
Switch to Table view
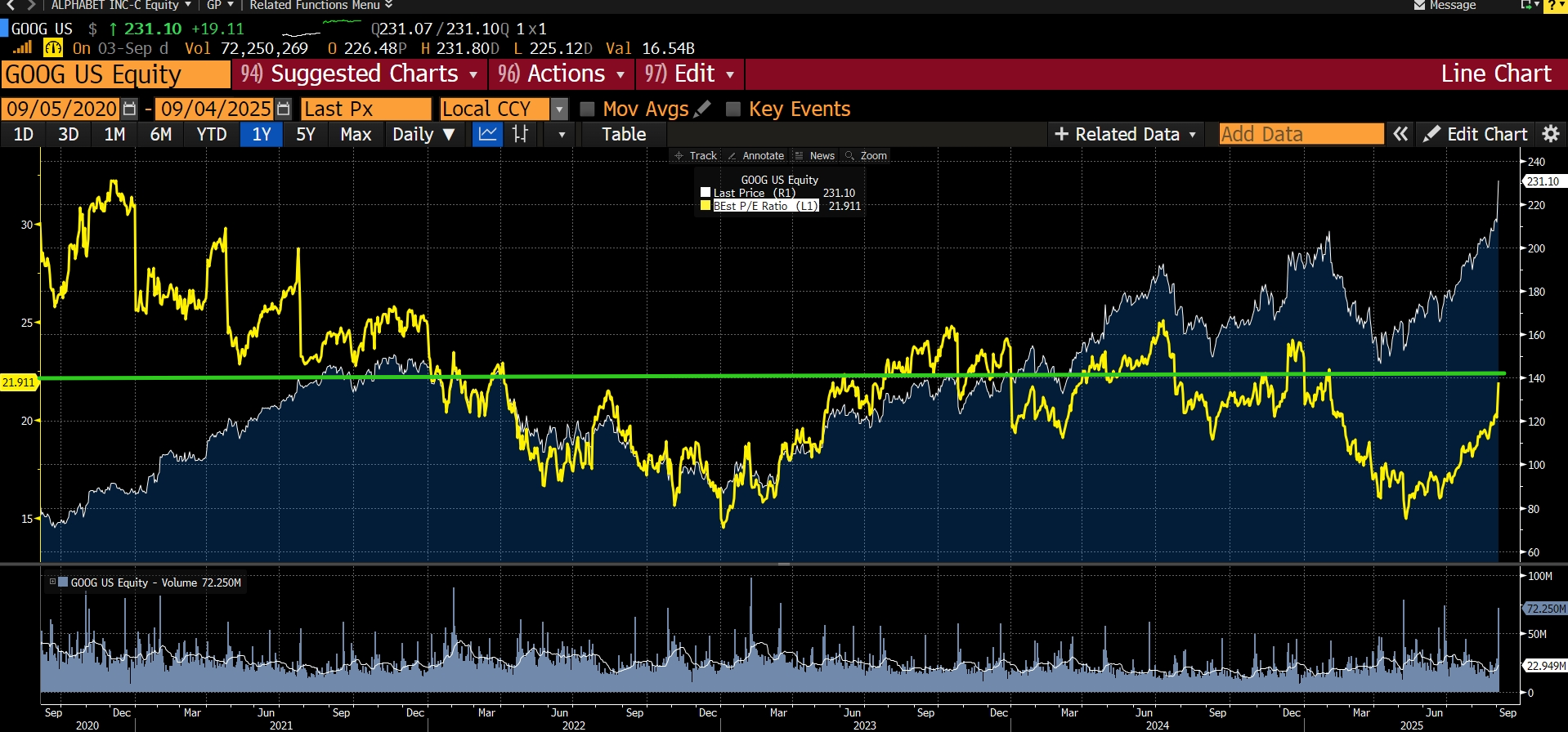pyautogui.click(x=624, y=134)
